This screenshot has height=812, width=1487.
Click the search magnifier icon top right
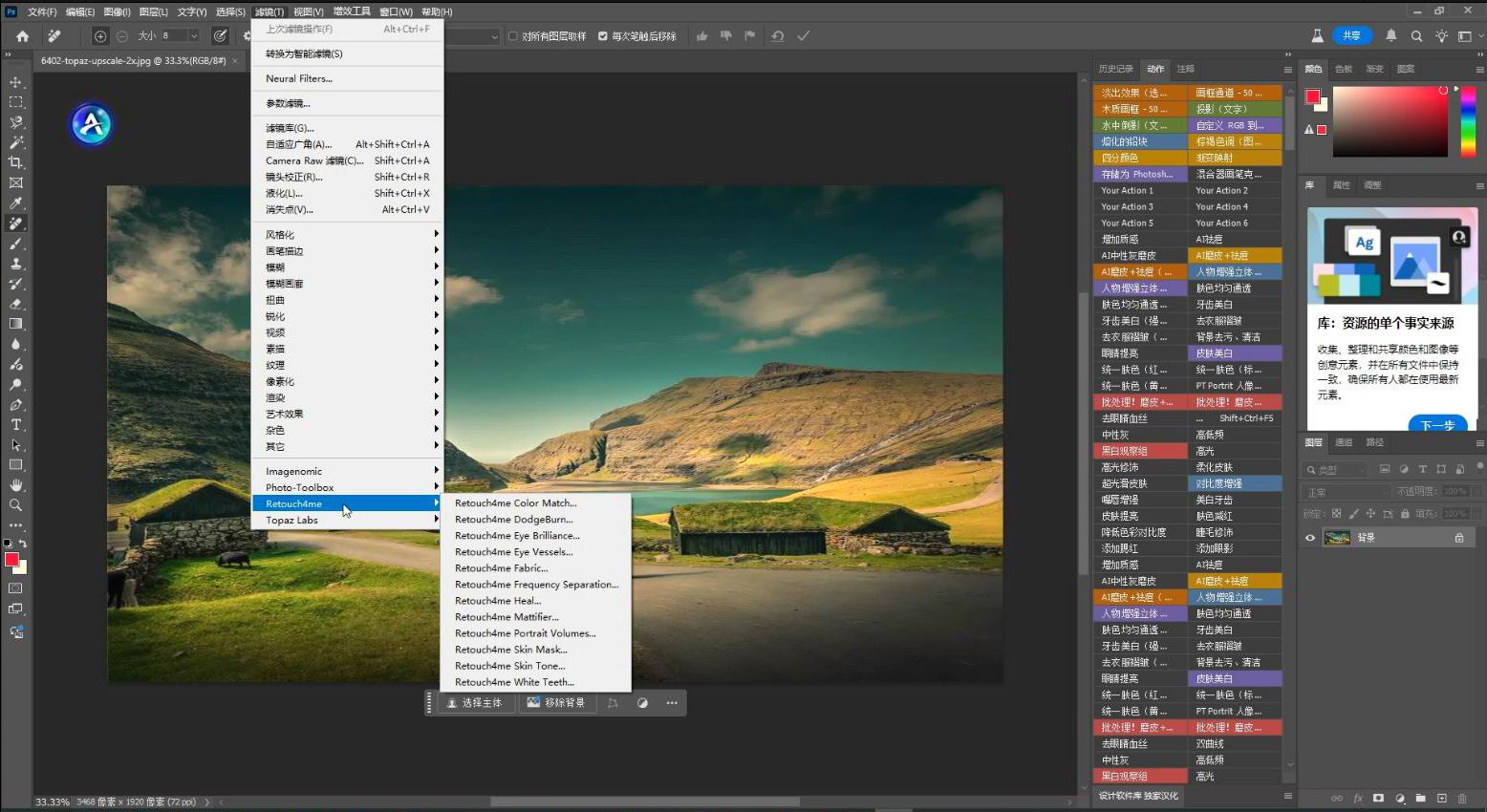pos(1416,36)
